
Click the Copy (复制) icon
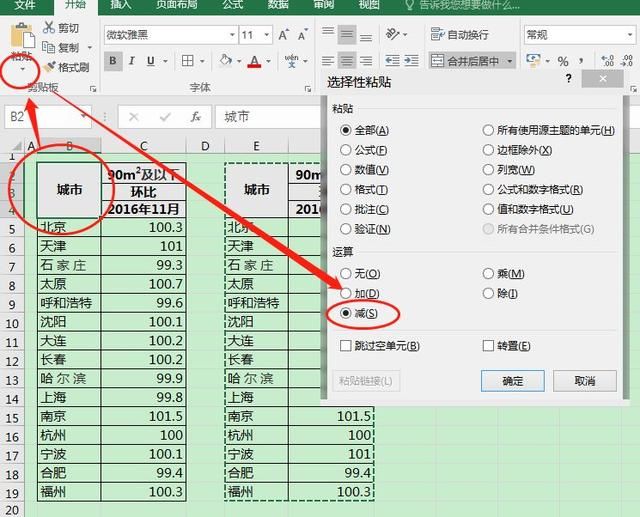[49, 47]
